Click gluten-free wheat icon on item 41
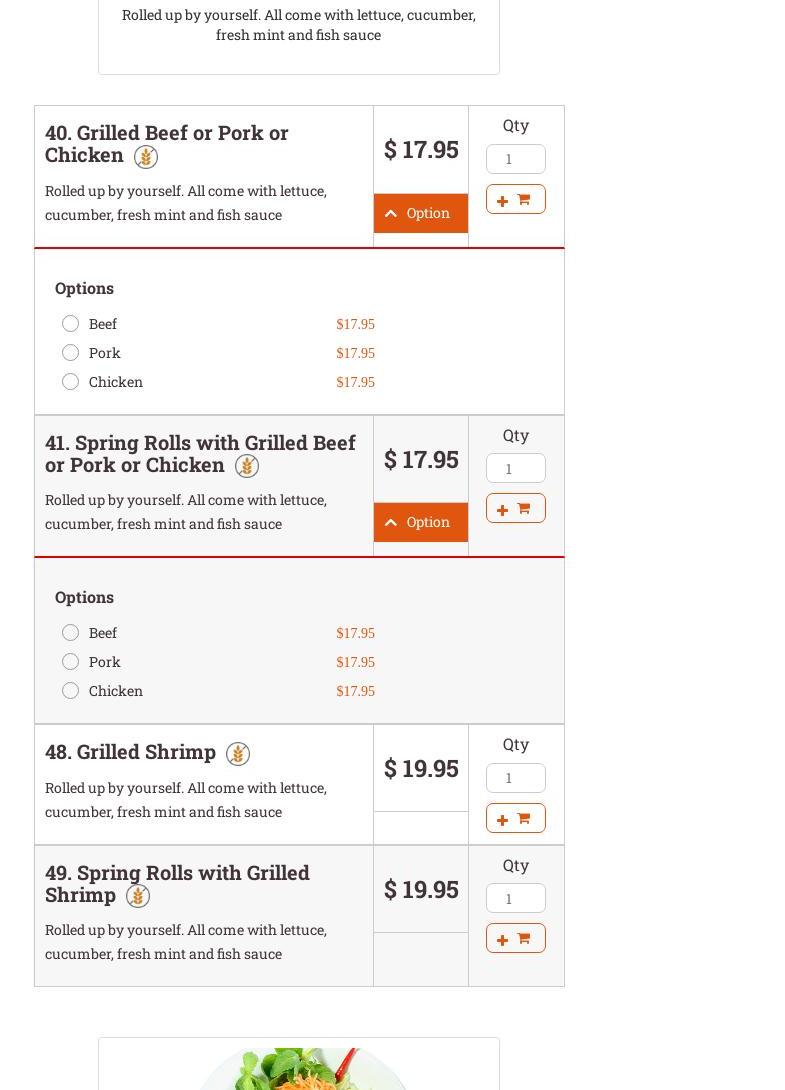This screenshot has width=785, height=1090. click(x=247, y=466)
